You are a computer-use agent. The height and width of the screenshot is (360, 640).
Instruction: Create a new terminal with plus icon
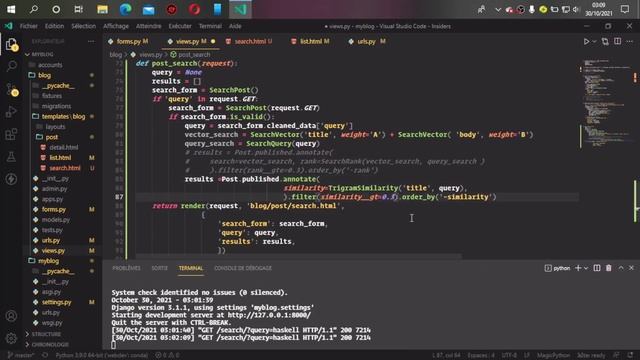click(x=578, y=268)
